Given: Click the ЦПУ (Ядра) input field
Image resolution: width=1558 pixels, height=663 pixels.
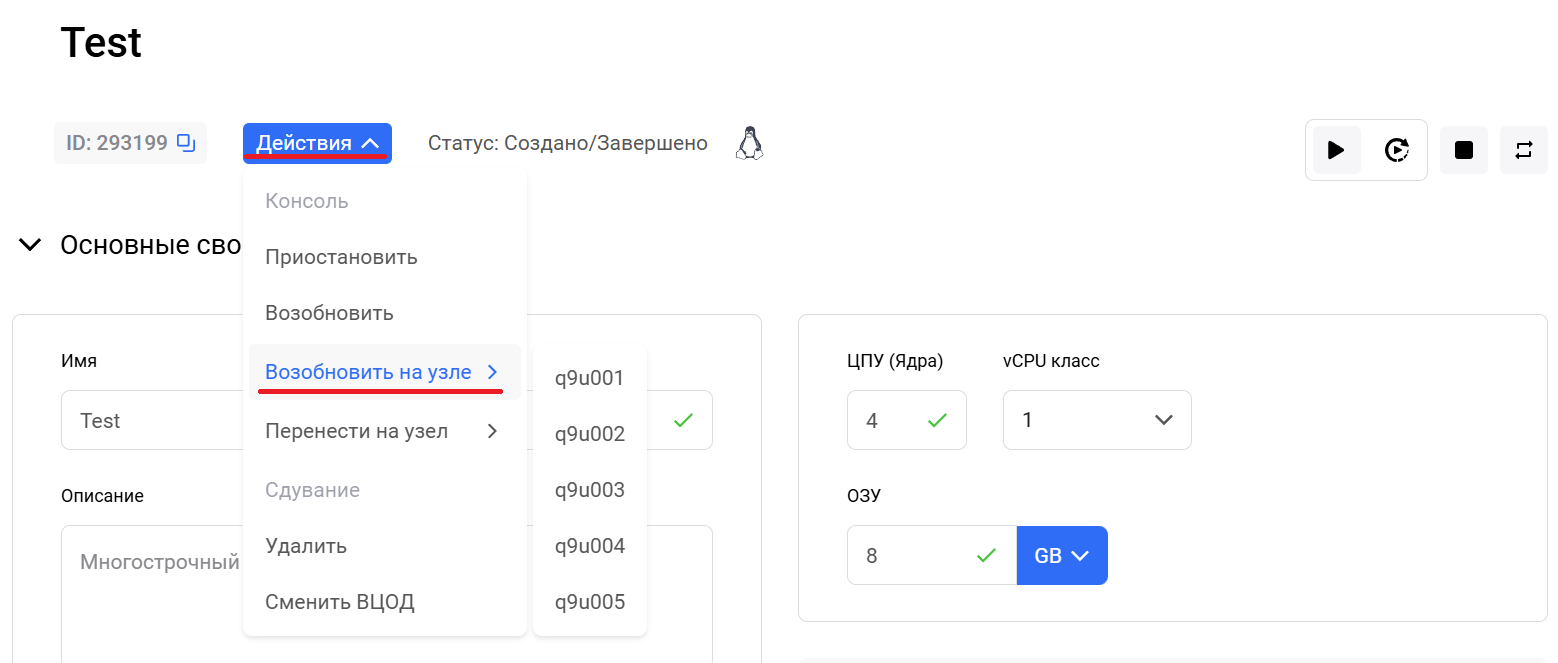Looking at the screenshot, I should pyautogui.click(x=907, y=420).
